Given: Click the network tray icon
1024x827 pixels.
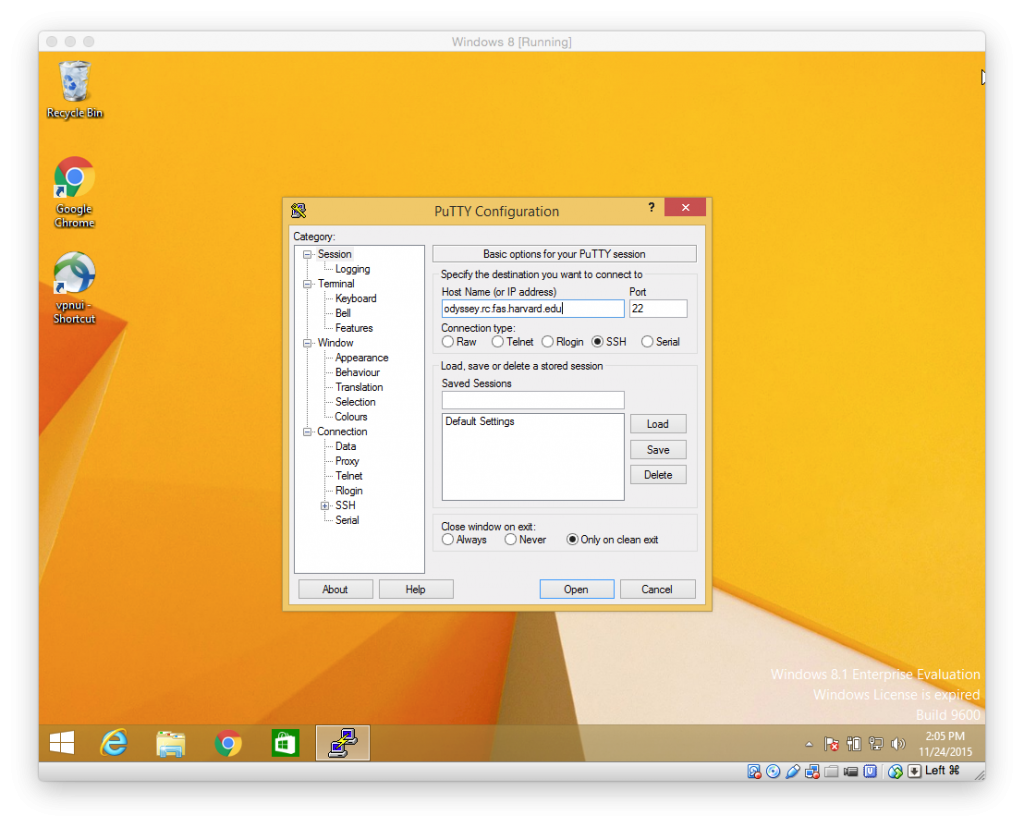Looking at the screenshot, I should [x=876, y=744].
